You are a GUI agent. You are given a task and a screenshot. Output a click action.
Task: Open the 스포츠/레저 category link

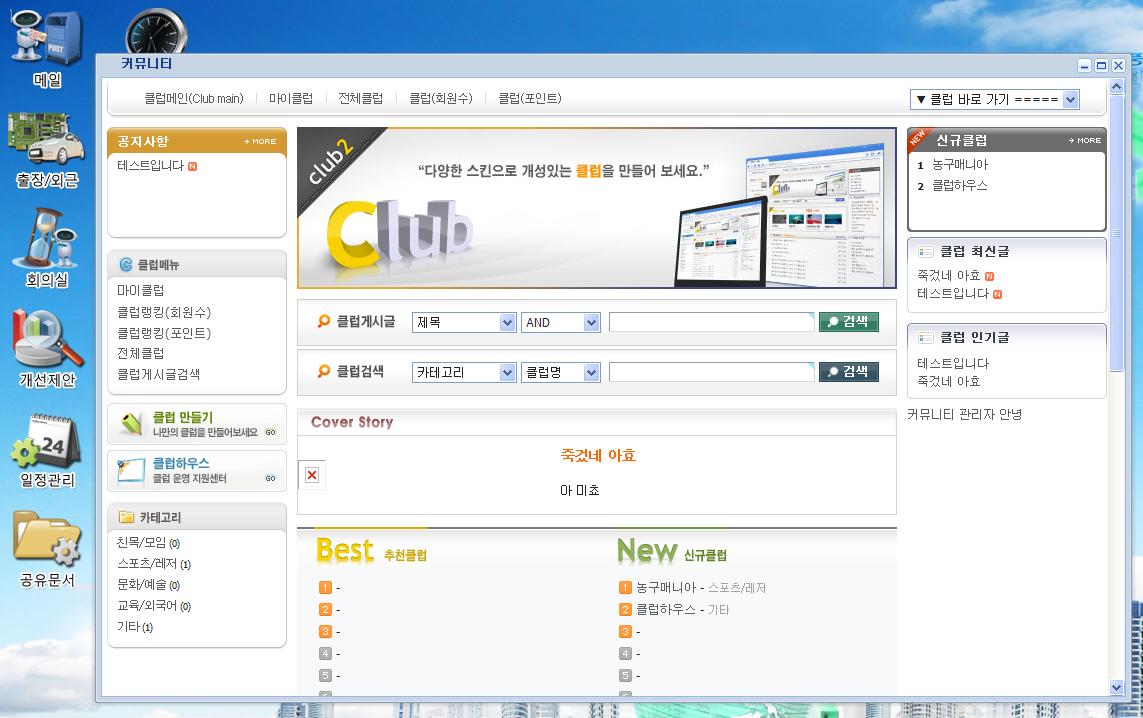pos(147,564)
